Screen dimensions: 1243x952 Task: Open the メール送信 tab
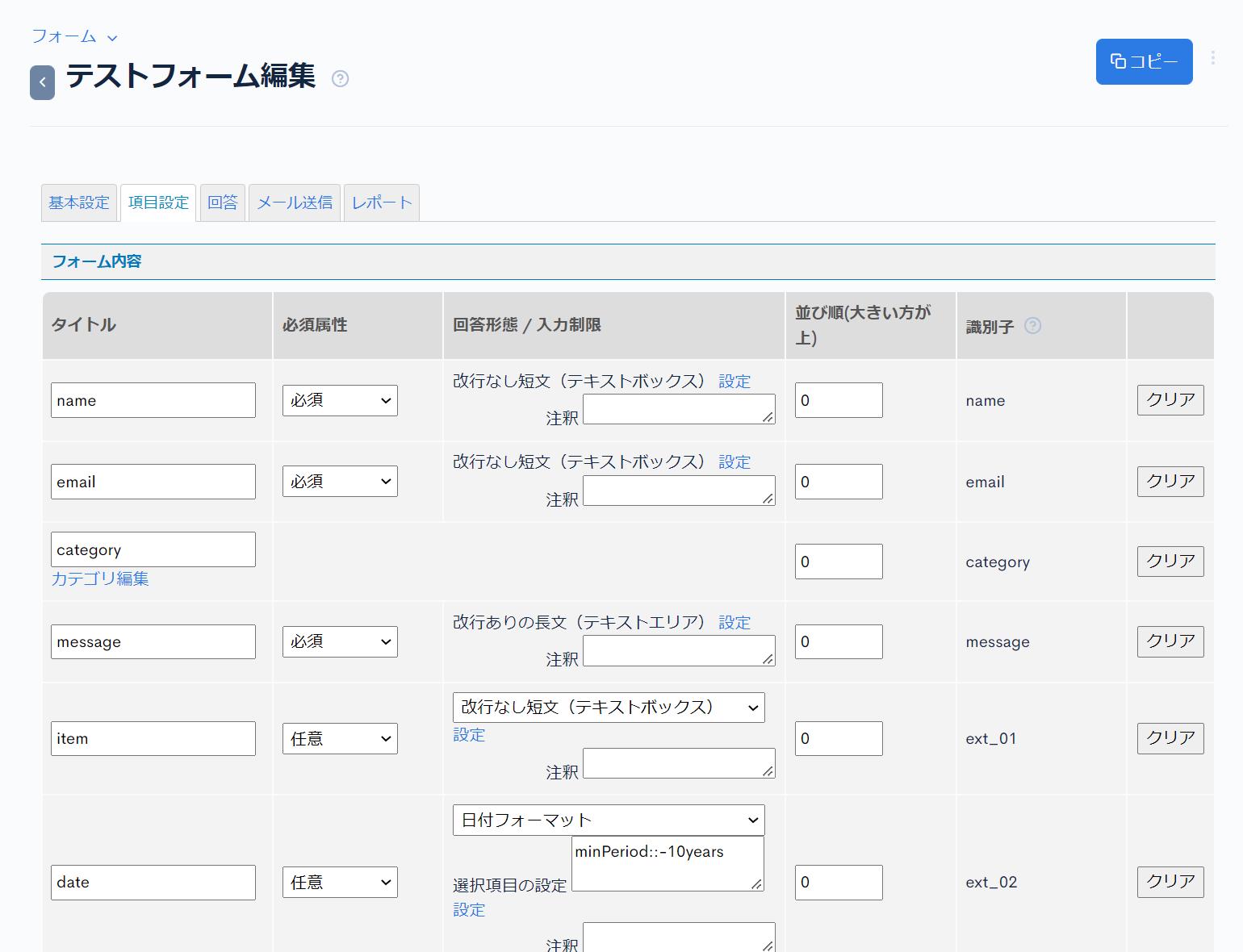tap(294, 203)
